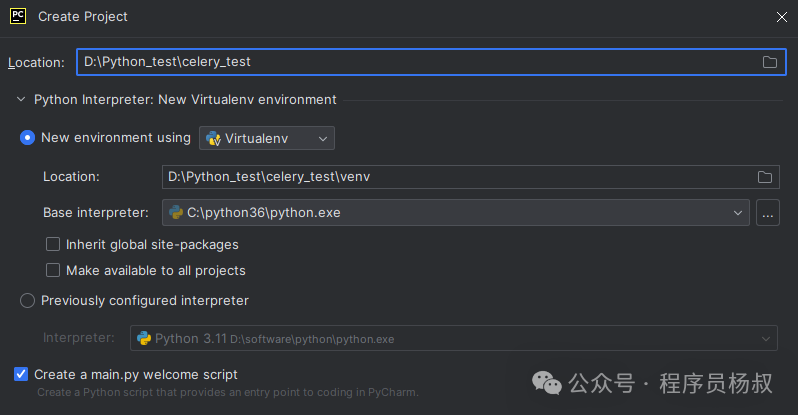Browse for project location folder icon
798x415 pixels.
(x=770, y=62)
